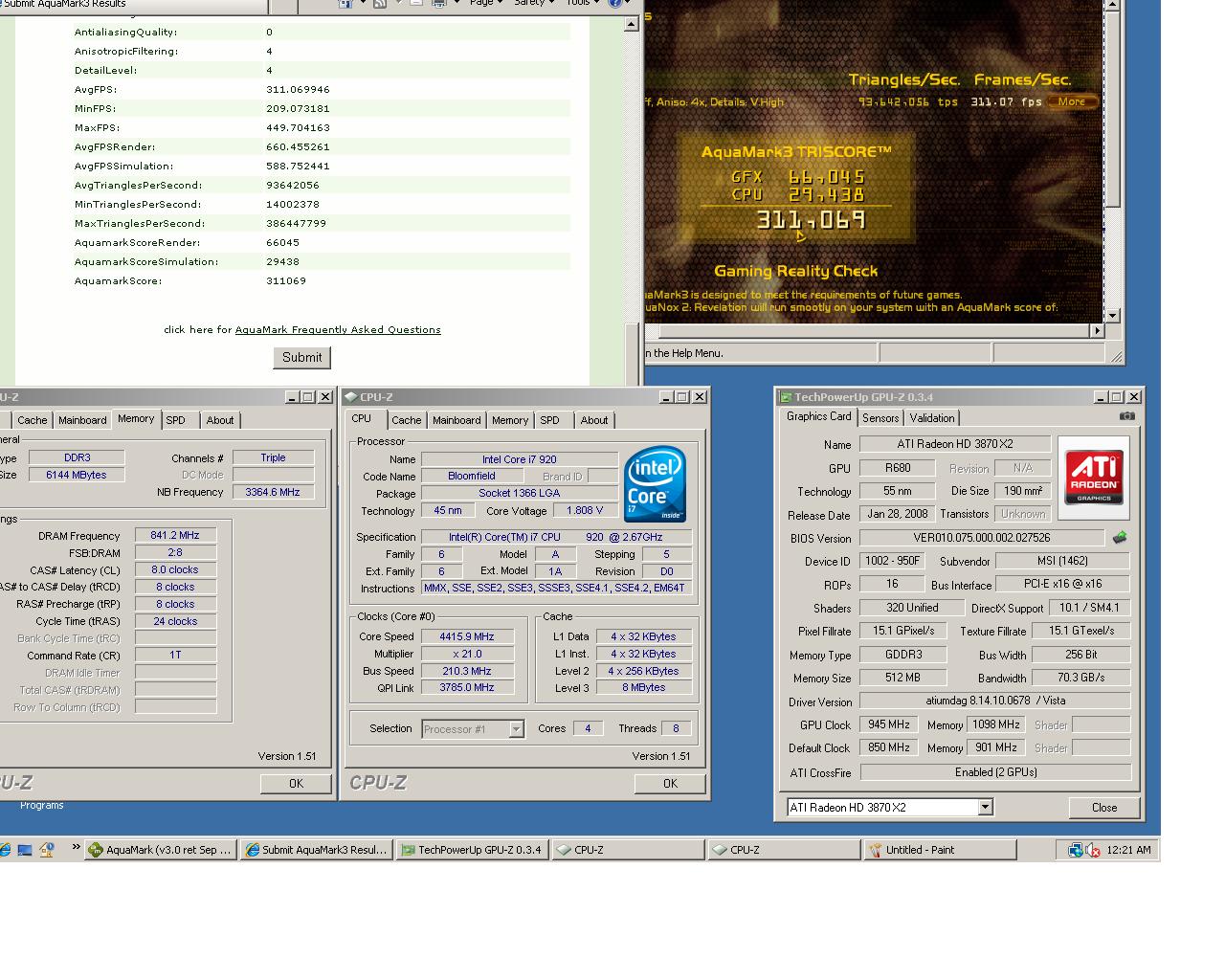
Task: Open AquaMark Frequently Asked Questions link
Action: click(x=338, y=329)
